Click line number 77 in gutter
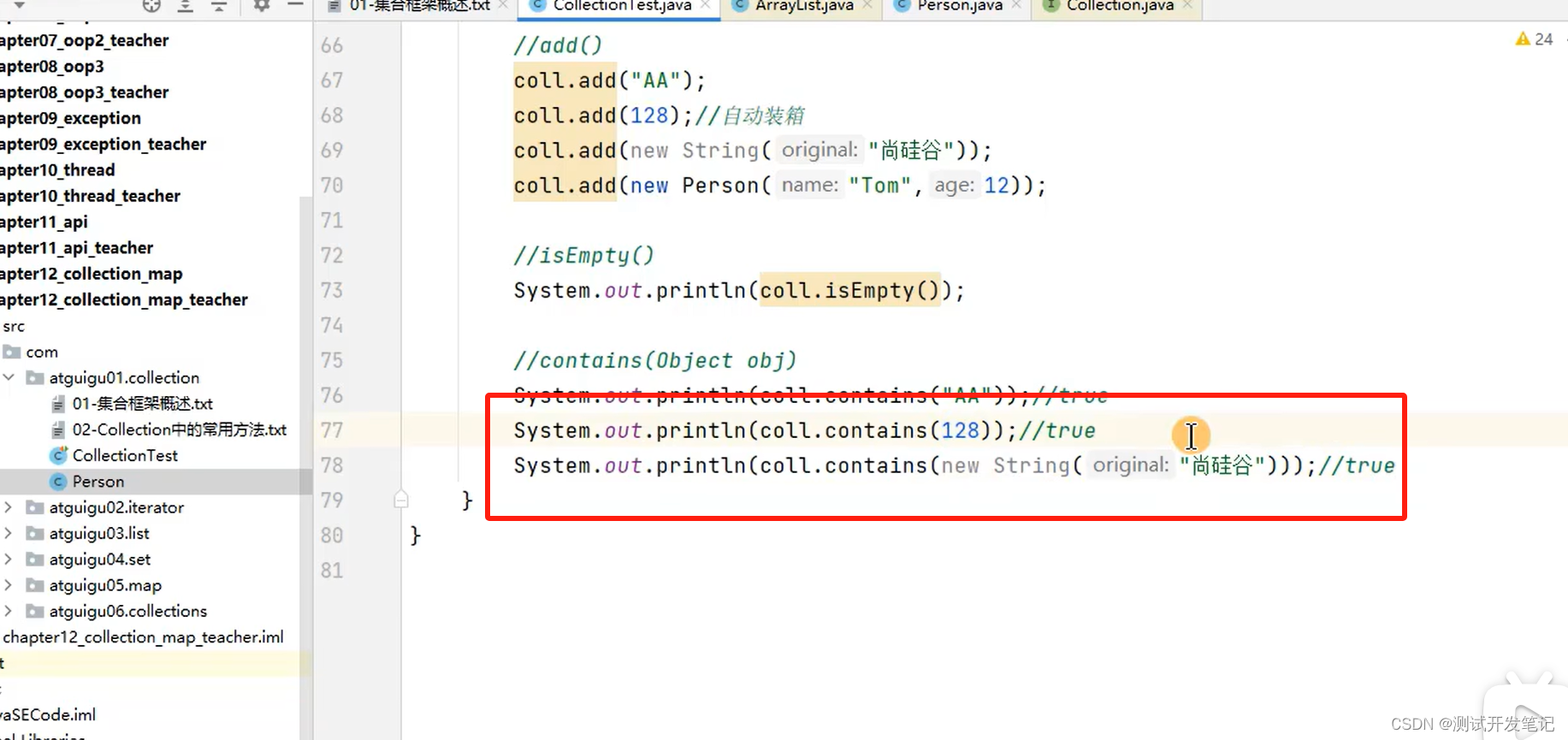The width and height of the screenshot is (1568, 740). click(x=332, y=430)
